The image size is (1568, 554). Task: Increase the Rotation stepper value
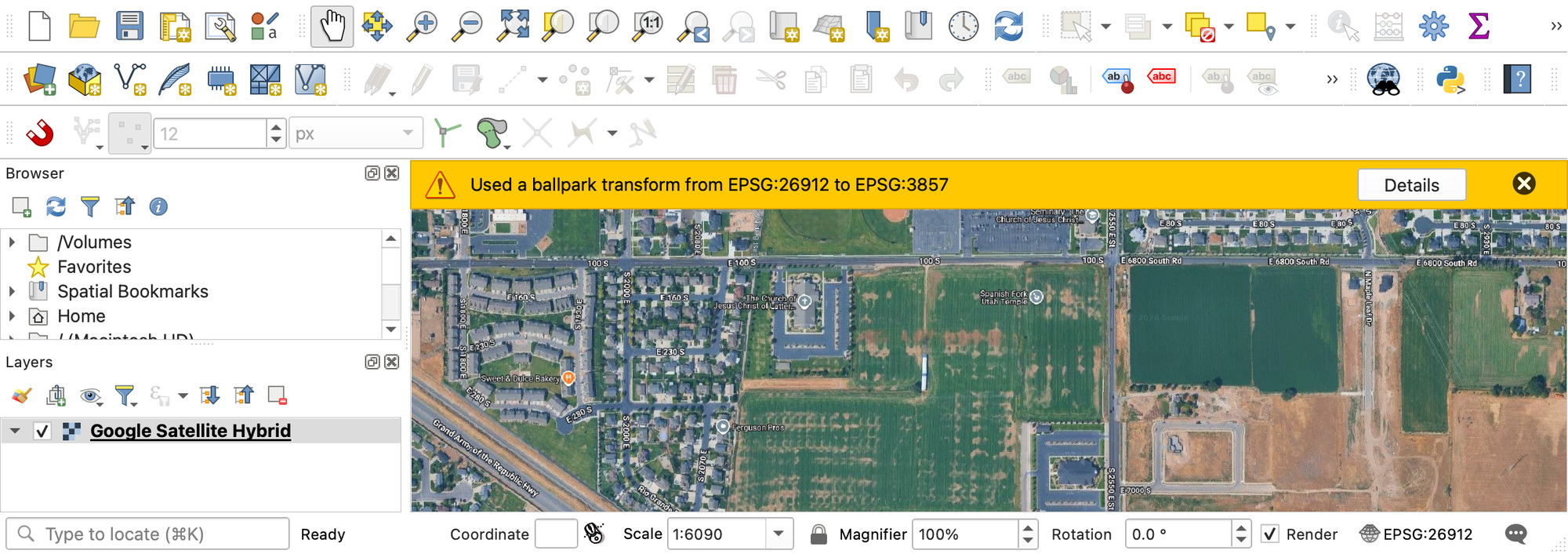(x=1240, y=528)
